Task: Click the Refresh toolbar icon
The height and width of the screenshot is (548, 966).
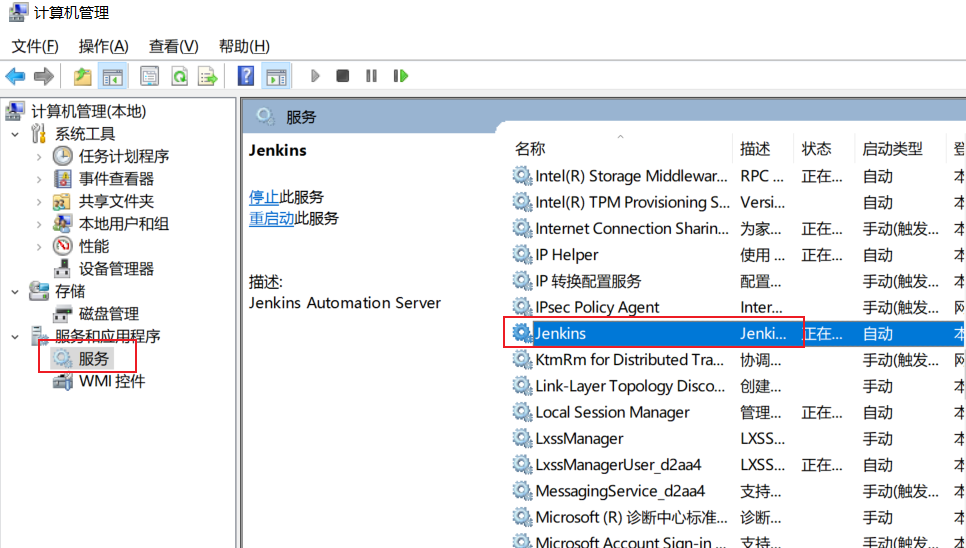Action: tap(179, 76)
